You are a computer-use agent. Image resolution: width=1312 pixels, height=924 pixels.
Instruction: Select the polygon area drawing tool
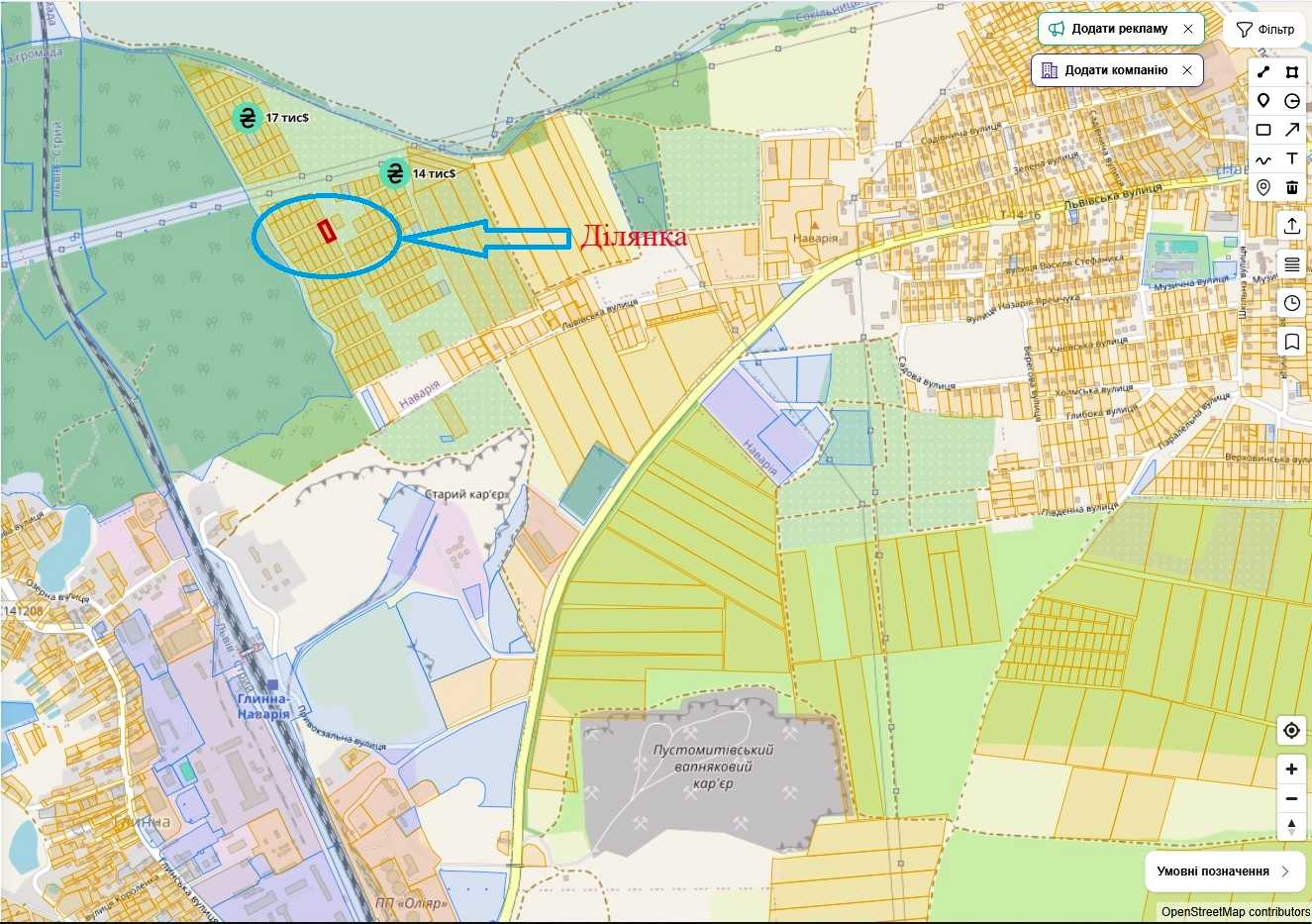tap(1292, 72)
